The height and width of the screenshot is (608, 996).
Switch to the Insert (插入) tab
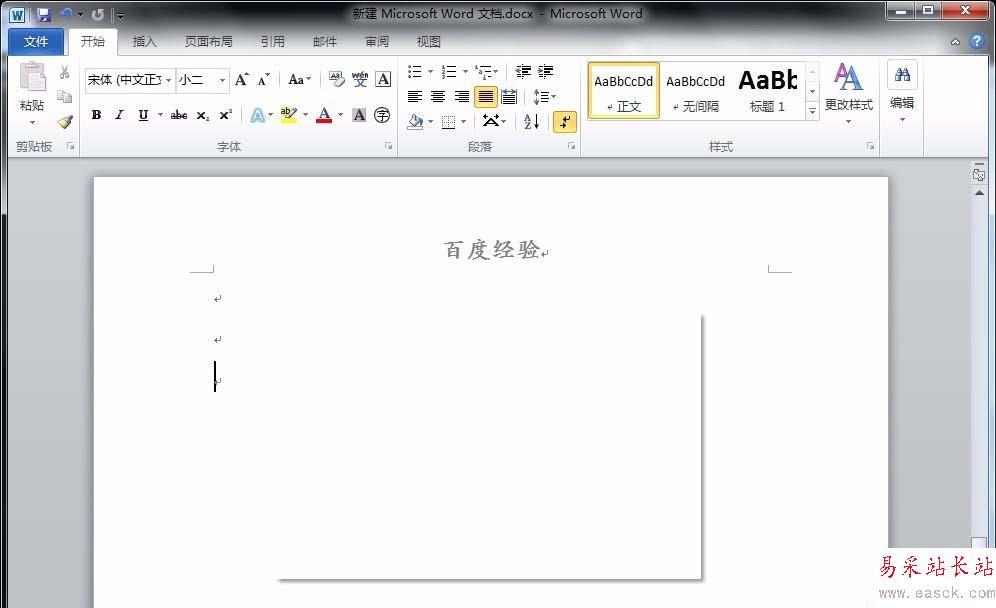click(144, 41)
